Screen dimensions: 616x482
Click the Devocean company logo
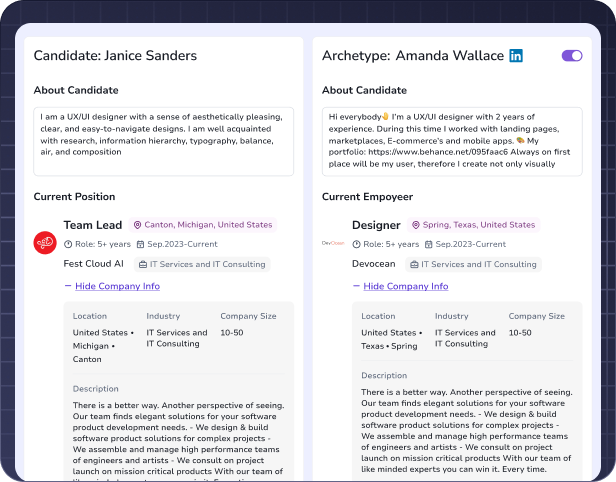click(333, 243)
